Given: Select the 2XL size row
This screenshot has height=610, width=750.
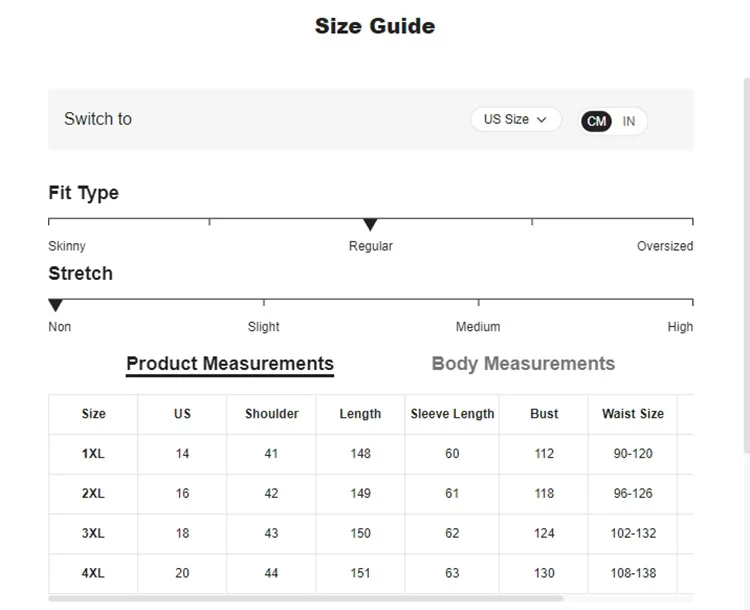Looking at the screenshot, I should click(x=93, y=494).
